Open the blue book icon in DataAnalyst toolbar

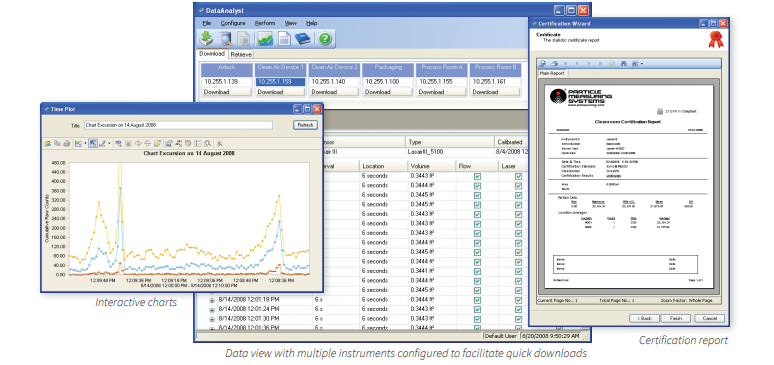303,39
